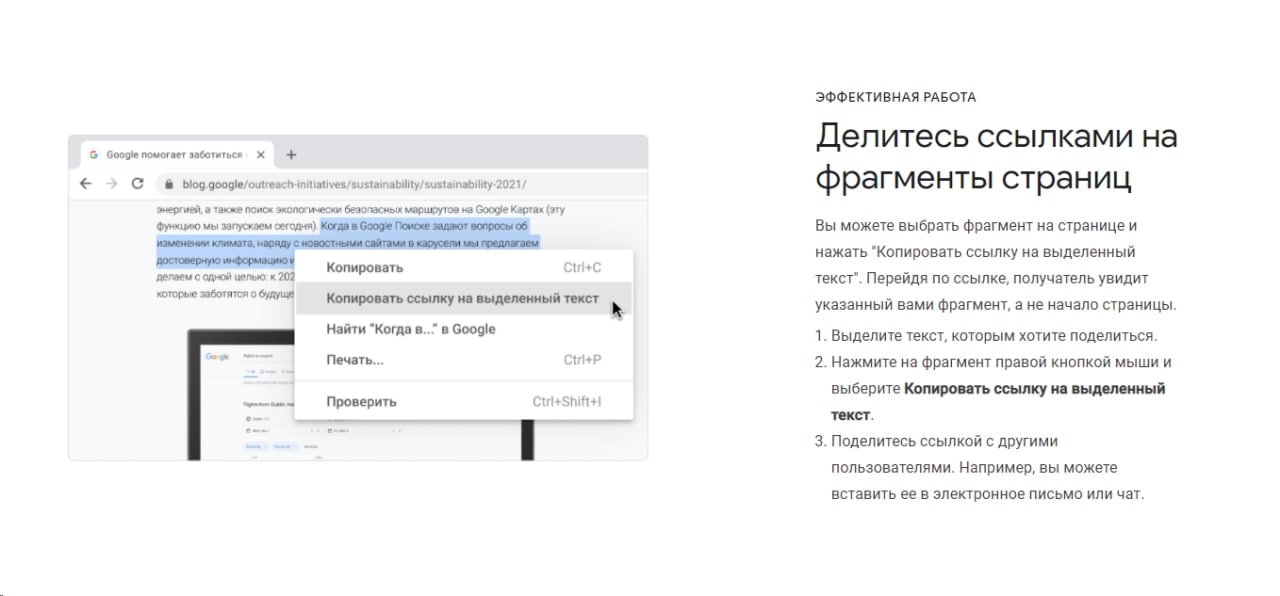Select the 'Google помогает заботиться' tab
The height and width of the screenshot is (596, 1280).
pyautogui.click(x=176, y=155)
